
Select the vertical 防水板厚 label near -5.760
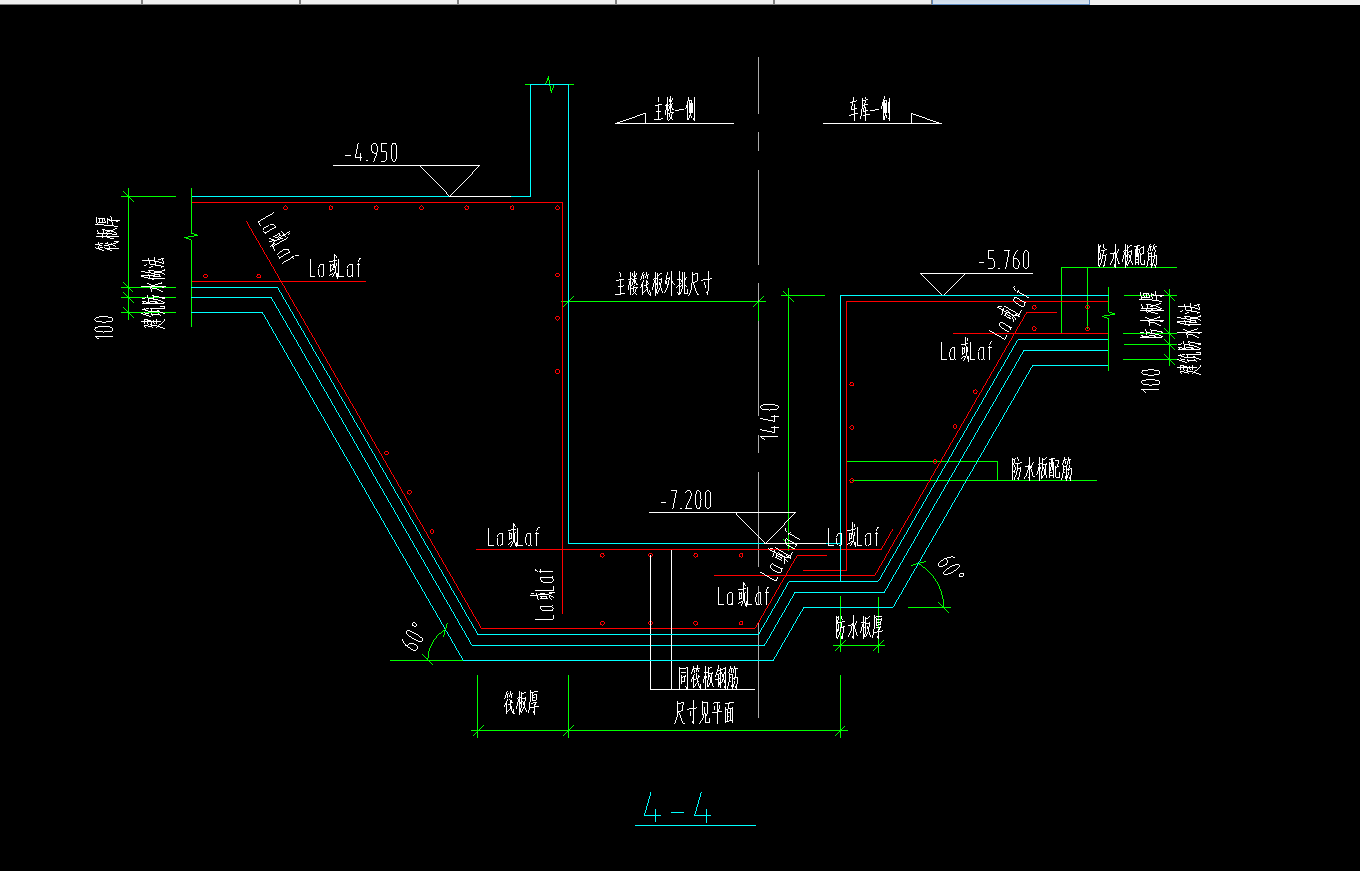[x=1150, y=316]
